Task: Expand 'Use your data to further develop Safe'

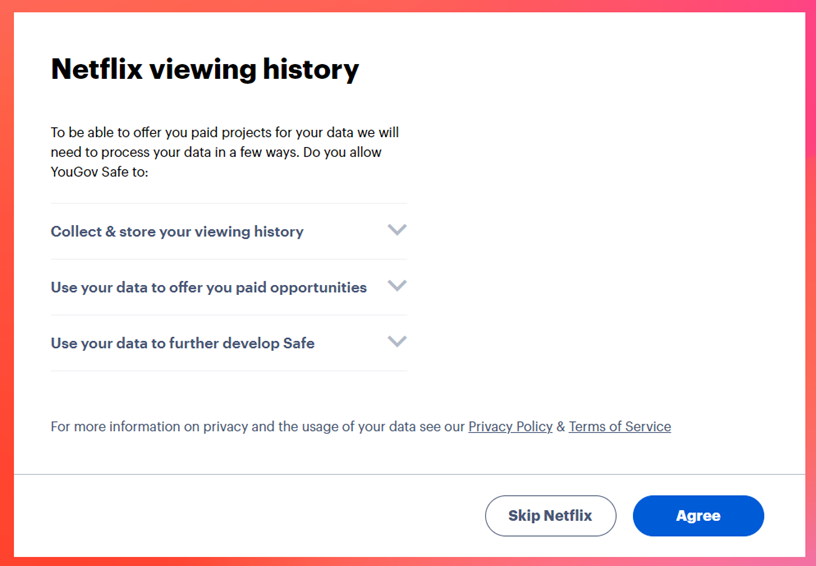Action: tap(183, 343)
